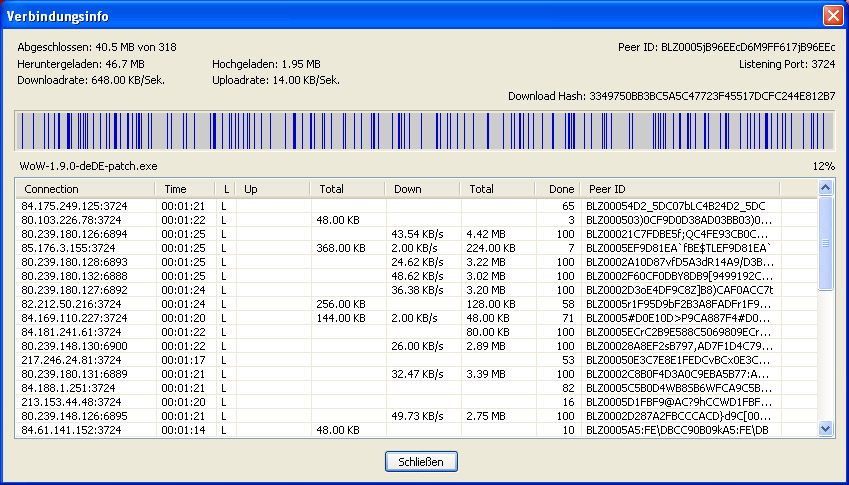Click the 4.42 MB total cell
Screen dimensions: 849x485
(x=486, y=234)
